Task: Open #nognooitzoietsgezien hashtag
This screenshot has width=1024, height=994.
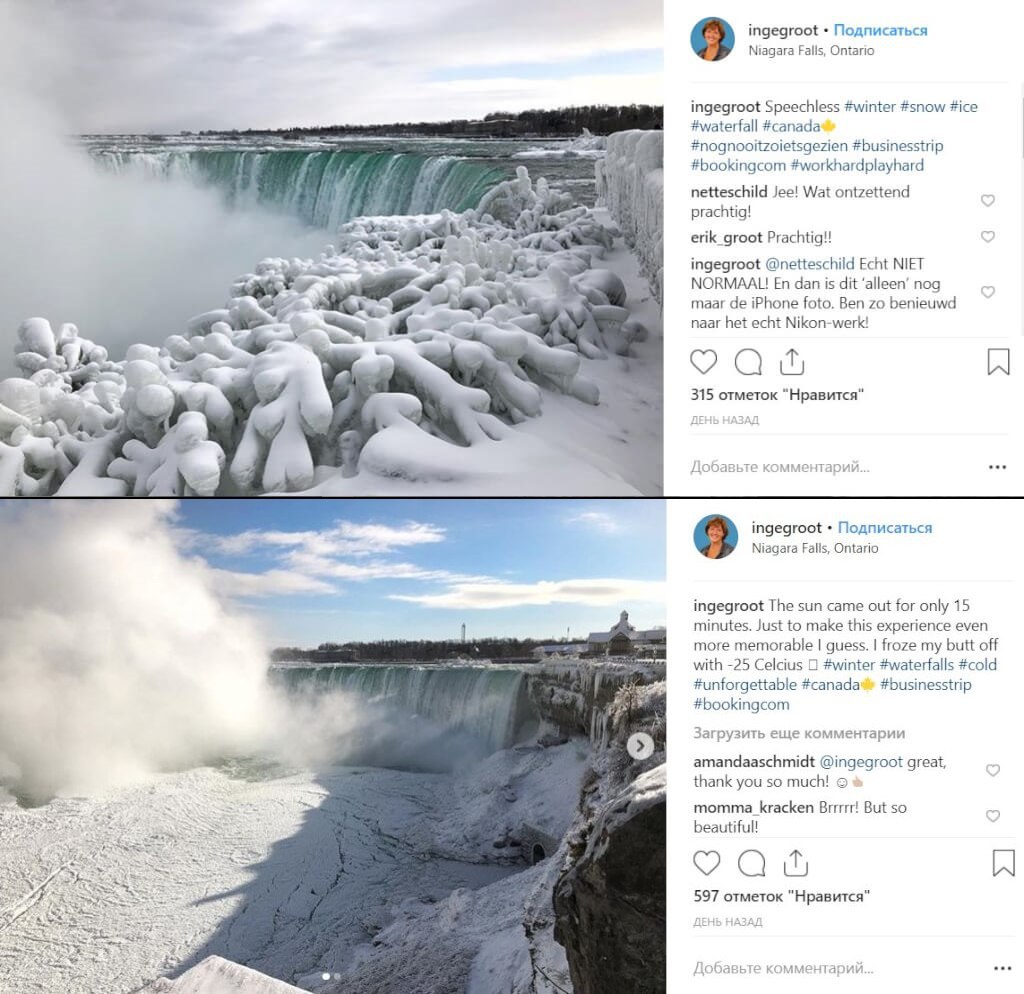Action: [x=769, y=146]
